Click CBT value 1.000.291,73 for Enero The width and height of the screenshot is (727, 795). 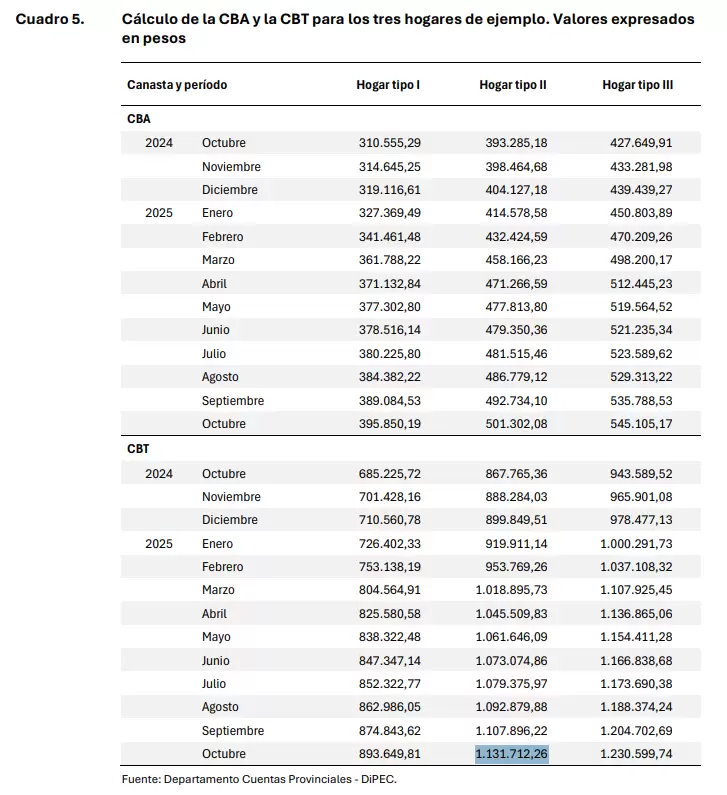click(636, 544)
